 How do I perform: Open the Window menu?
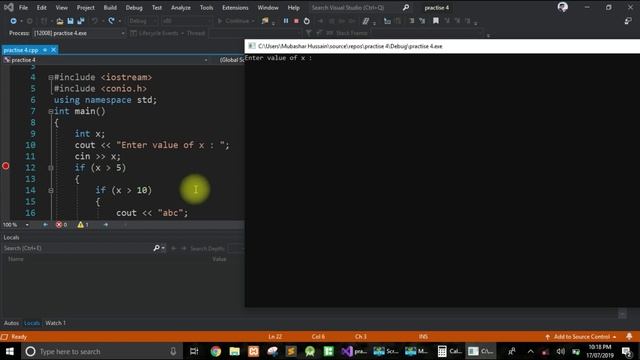coord(268,8)
